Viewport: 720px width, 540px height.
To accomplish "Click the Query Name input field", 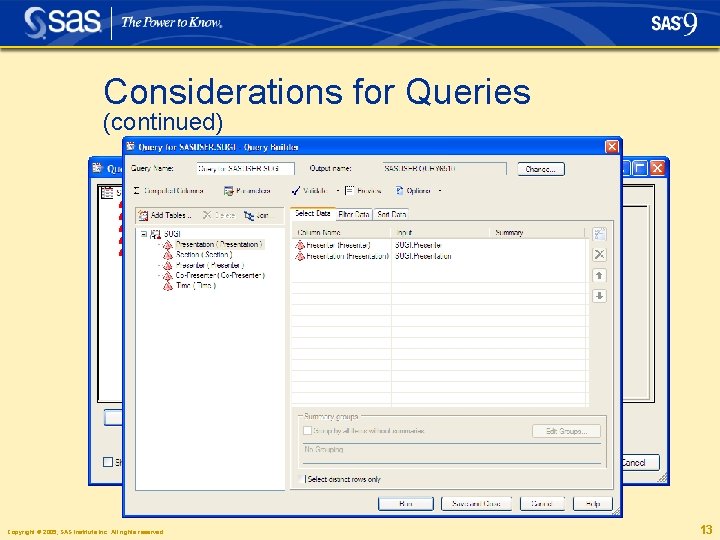I will [x=246, y=169].
